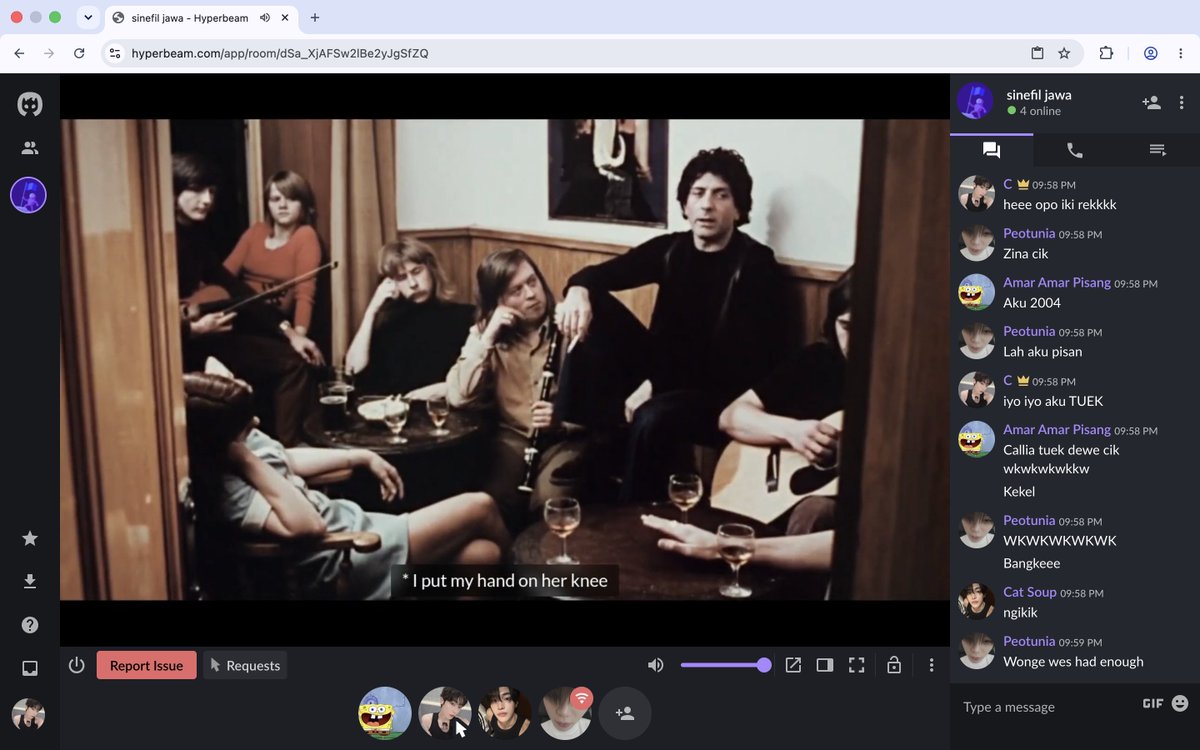1200x750 pixels.
Task: Toggle the chat sidebar panel icon
Action: (x=825, y=665)
